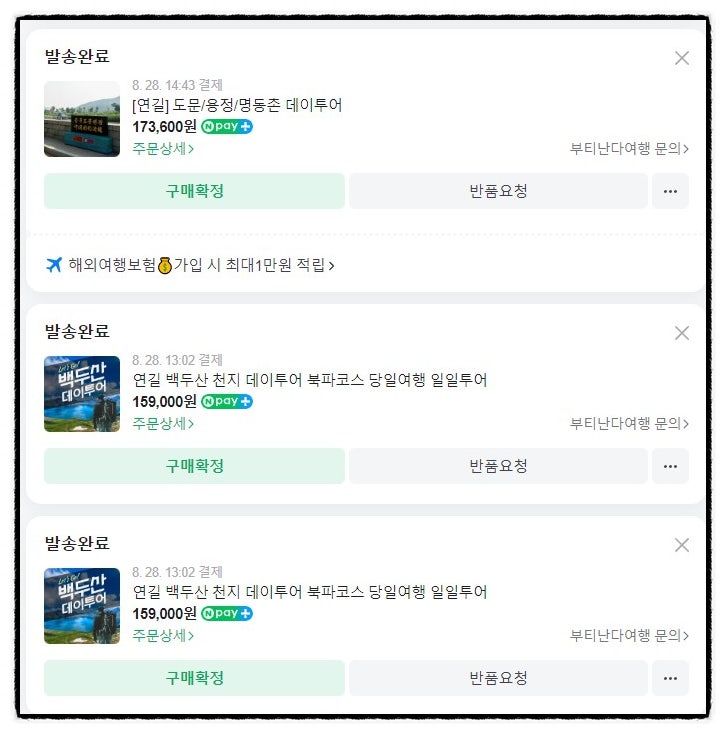This screenshot has height=734, width=726.
Task: Open 주문상세 for the 도문/용정/명동촌 tour
Action: (x=163, y=149)
